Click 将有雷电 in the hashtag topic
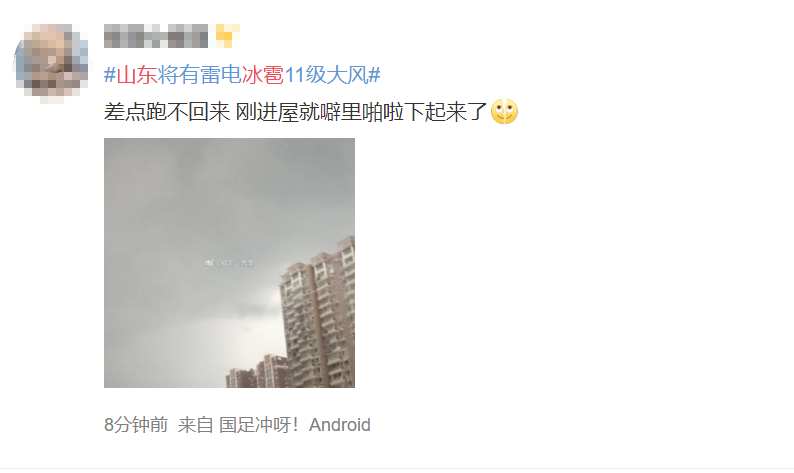Screen dimensions: 794x473 pos(200,75)
